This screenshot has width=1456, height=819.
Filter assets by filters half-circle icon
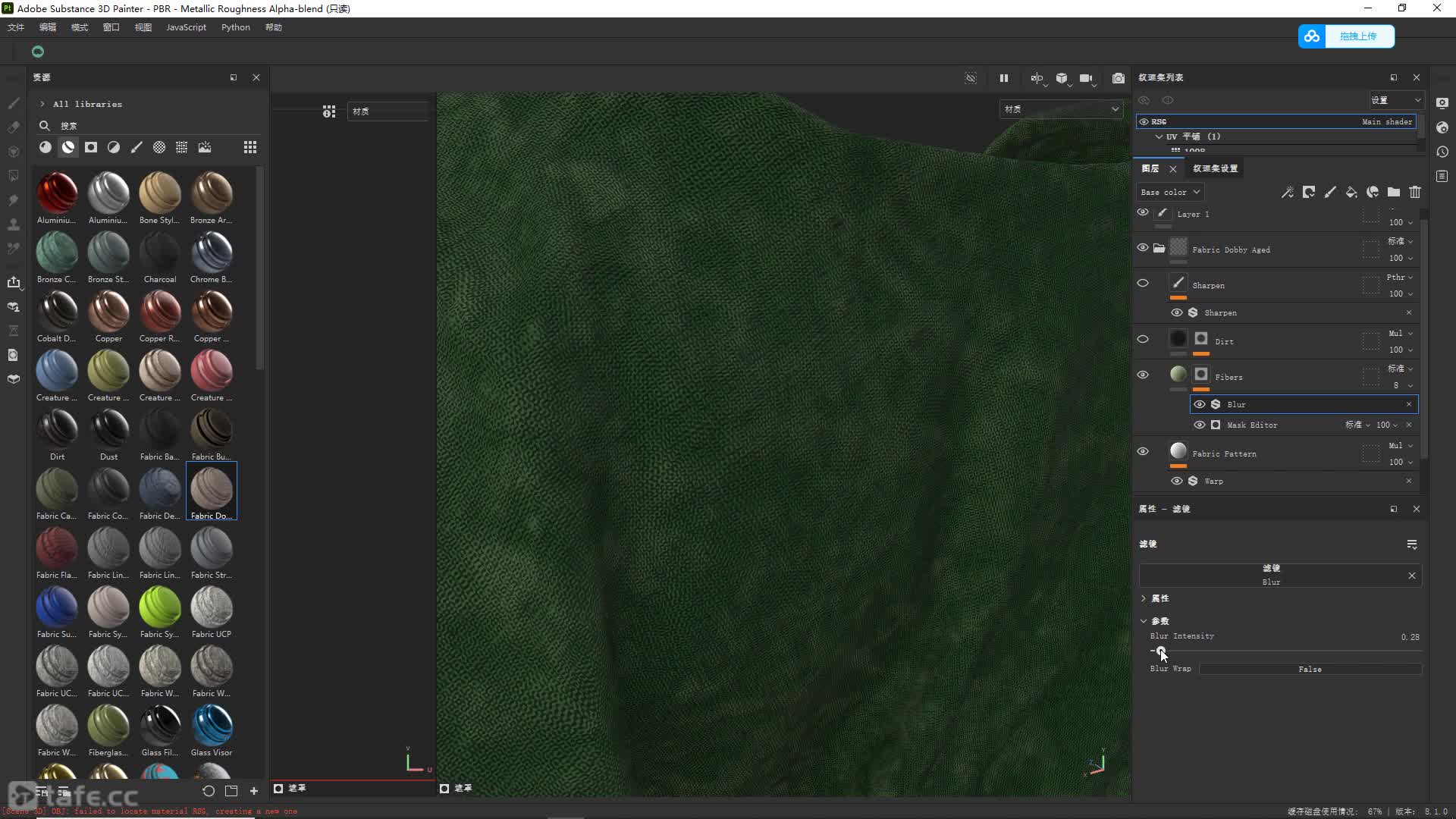click(114, 147)
